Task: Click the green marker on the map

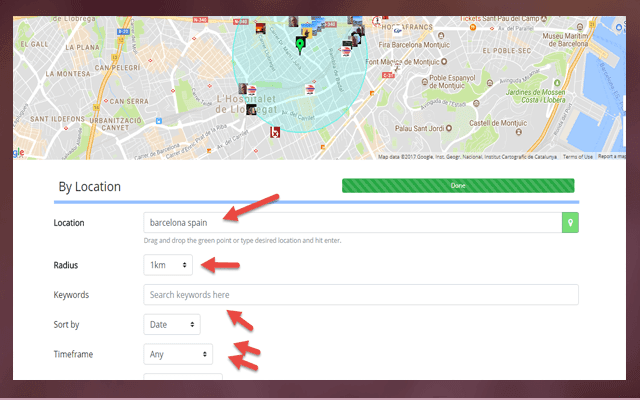Action: tap(300, 43)
